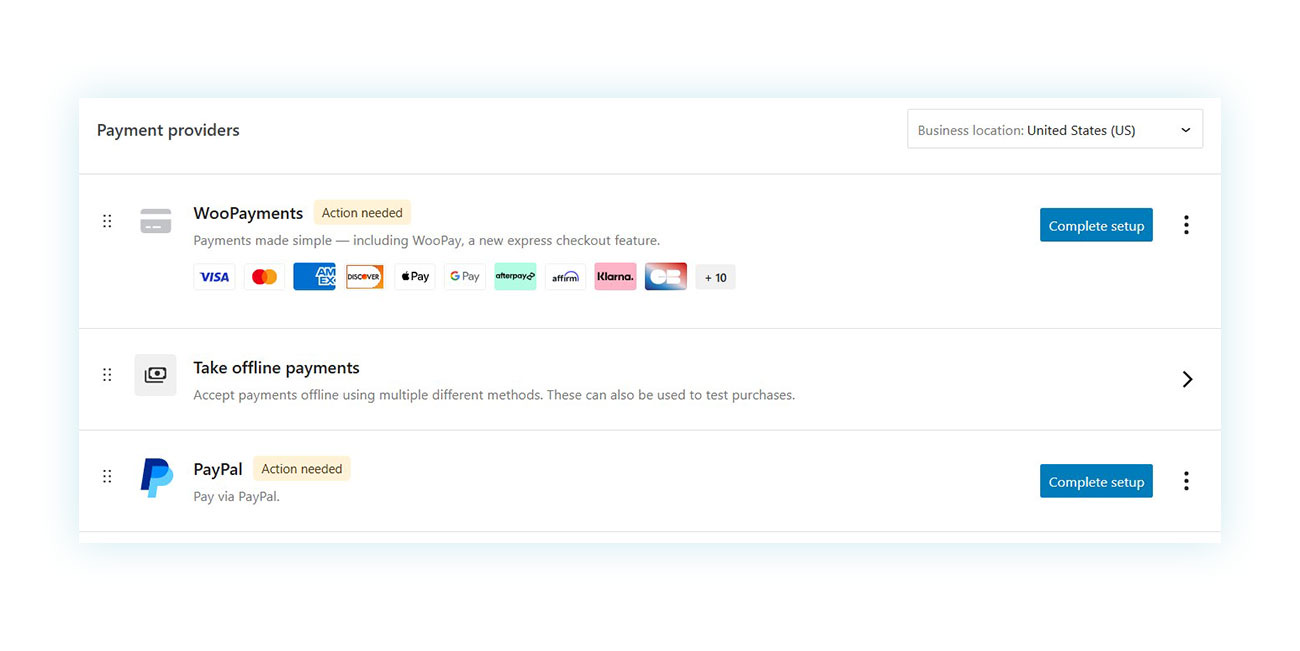Image resolution: width=1300 pixels, height=651 pixels.
Task: Click the WooPayments title text
Action: point(248,213)
